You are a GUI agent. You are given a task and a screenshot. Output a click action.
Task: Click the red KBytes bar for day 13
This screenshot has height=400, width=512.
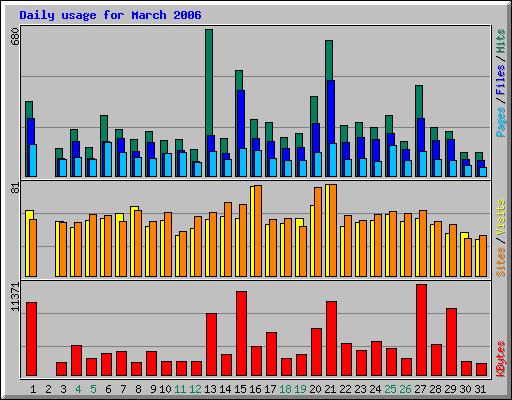[x=211, y=344]
